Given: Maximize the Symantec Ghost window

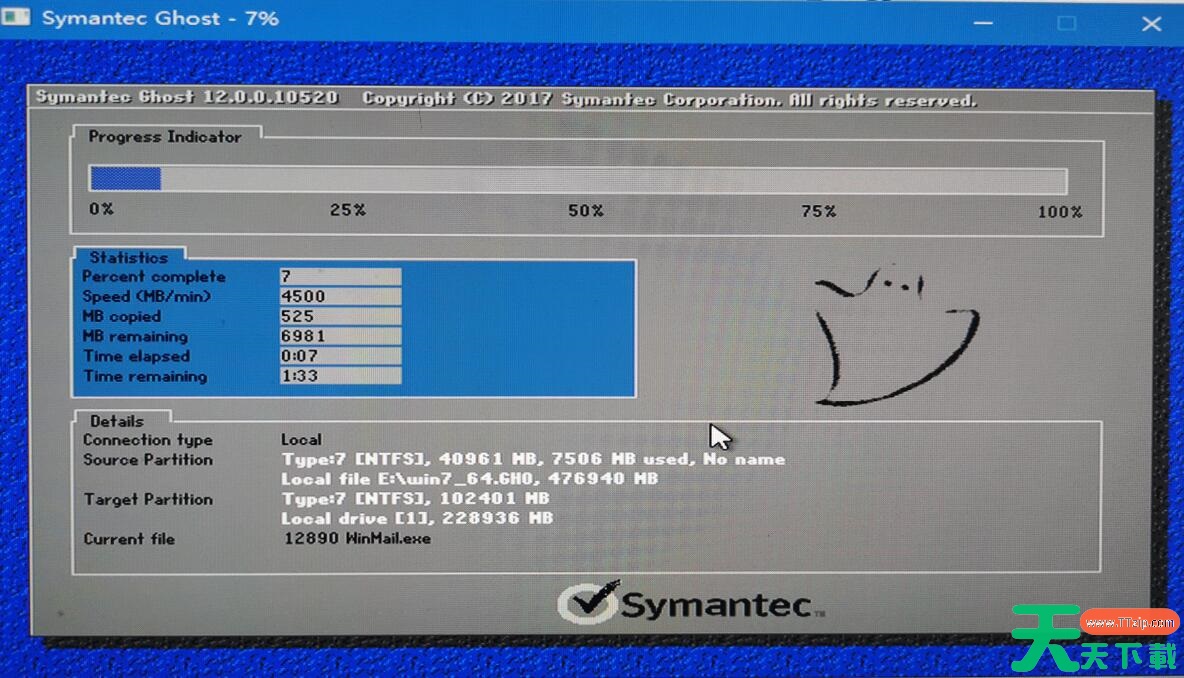Looking at the screenshot, I should pyautogui.click(x=1066, y=23).
